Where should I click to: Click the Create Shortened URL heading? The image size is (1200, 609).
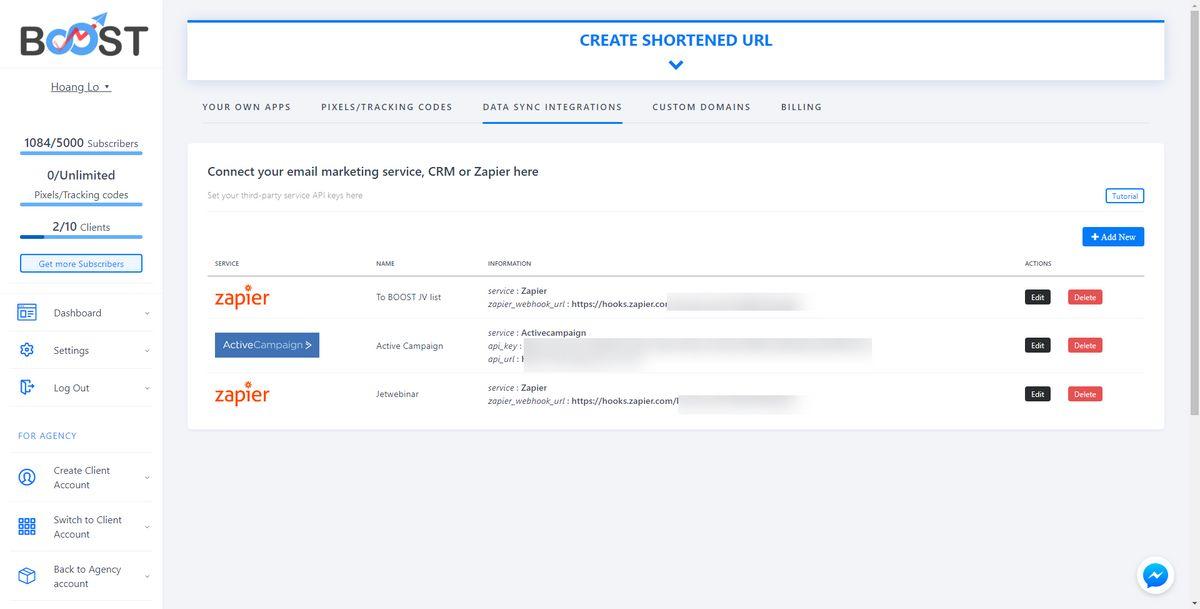tap(676, 41)
